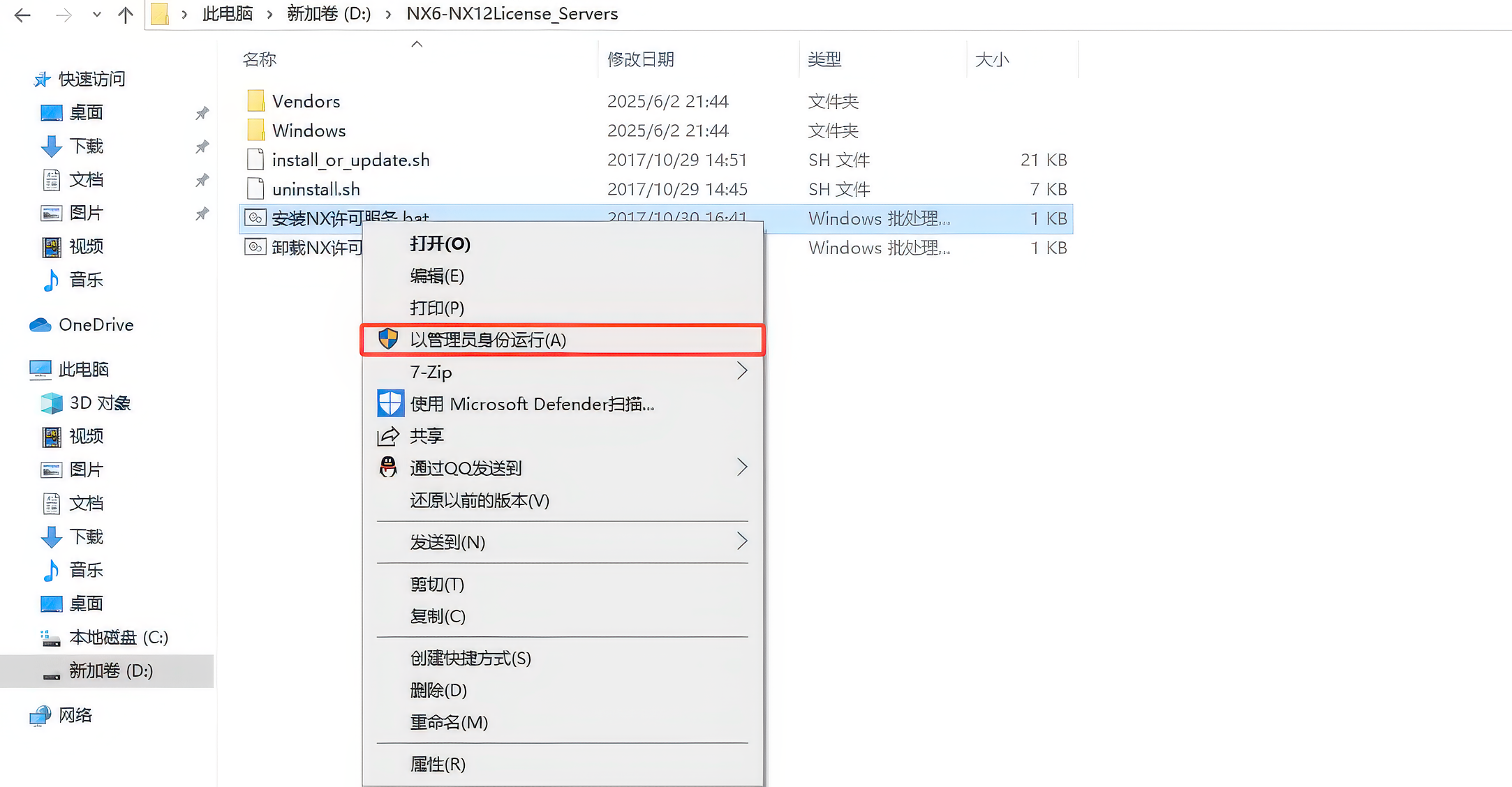
Task: Choose 还原以前的版本(V) menu entry
Action: 563,500
